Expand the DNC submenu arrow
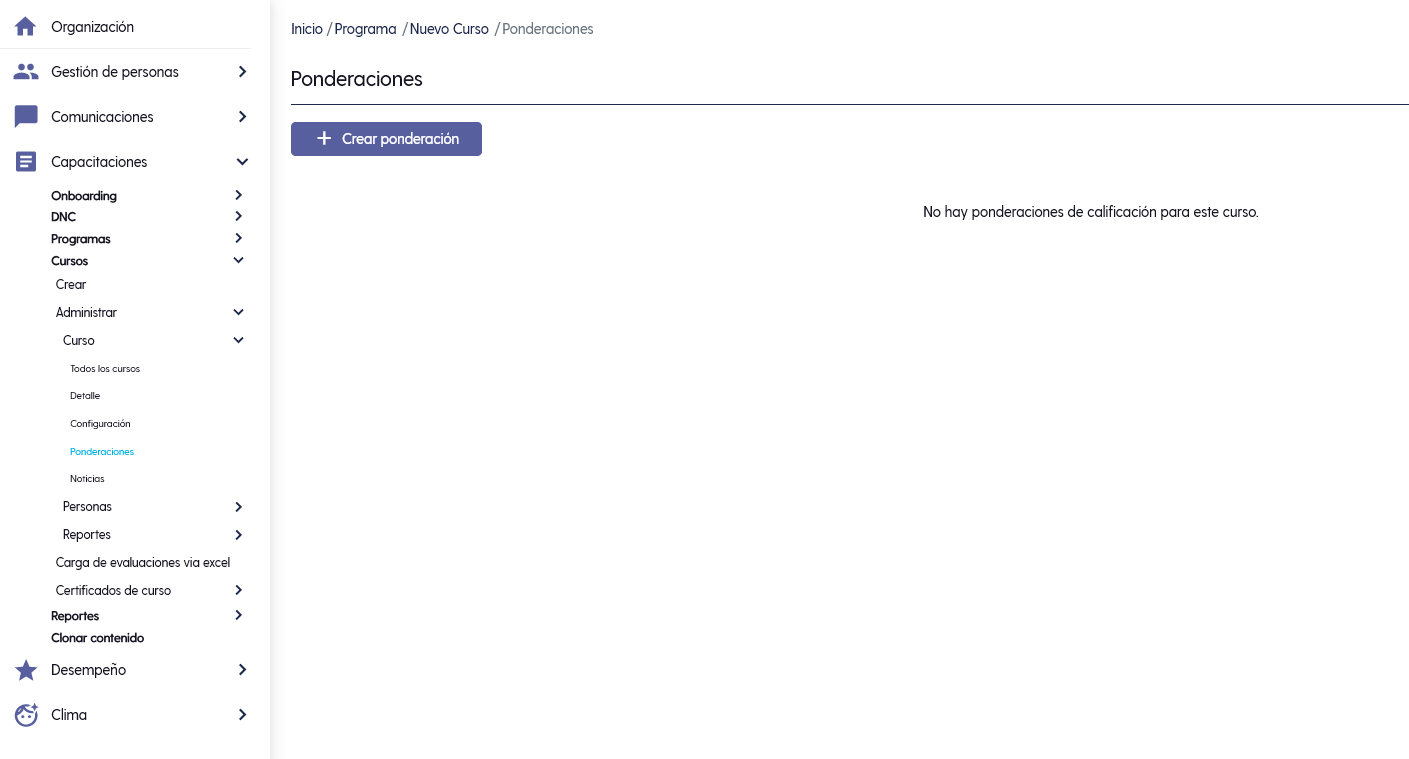Viewport: 1409px width, 759px height. click(238, 216)
